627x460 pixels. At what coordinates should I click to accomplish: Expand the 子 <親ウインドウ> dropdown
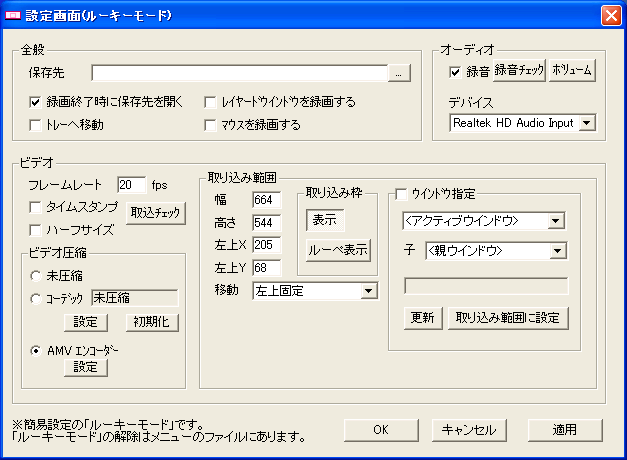click(x=558, y=251)
